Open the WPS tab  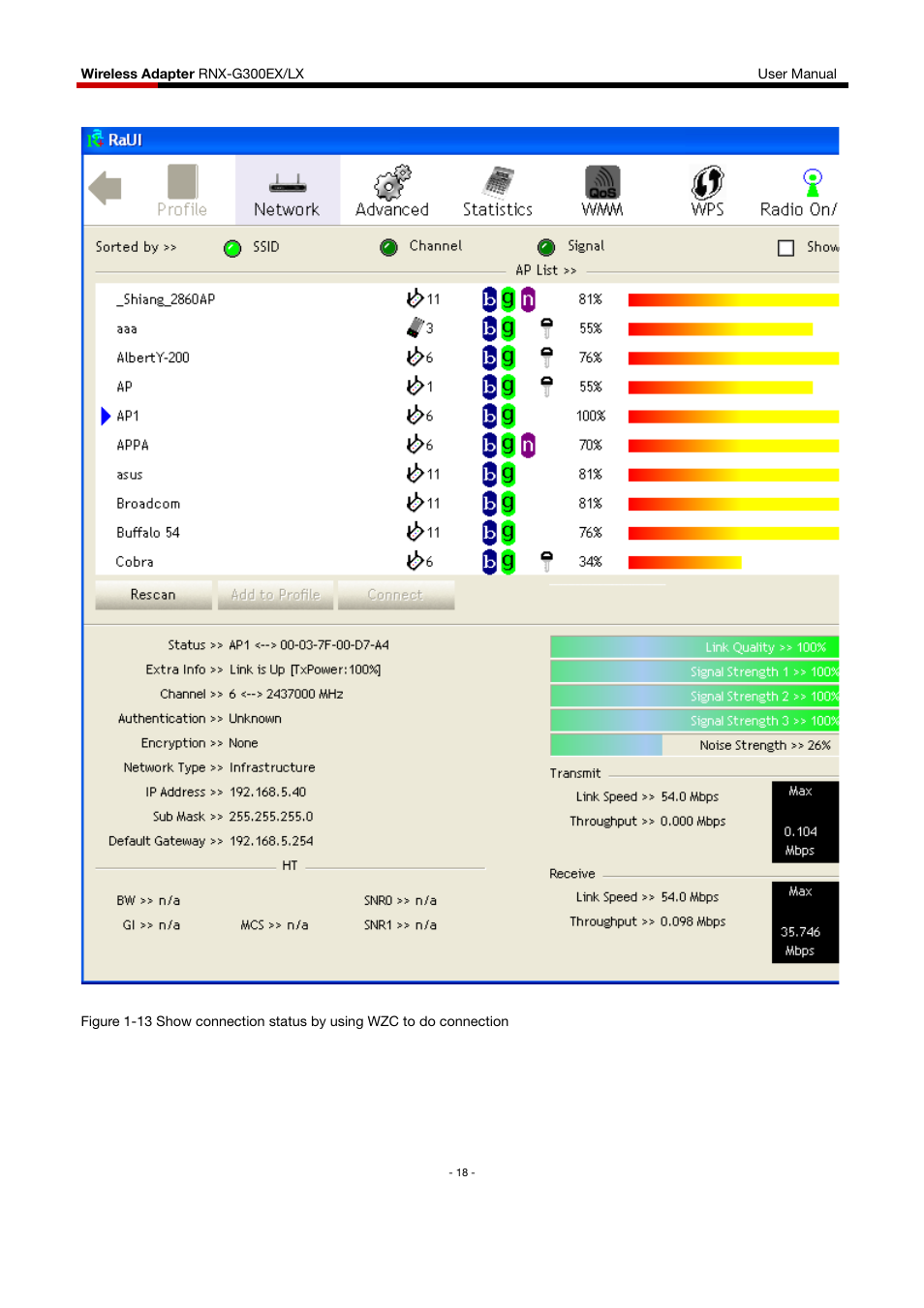click(x=708, y=191)
